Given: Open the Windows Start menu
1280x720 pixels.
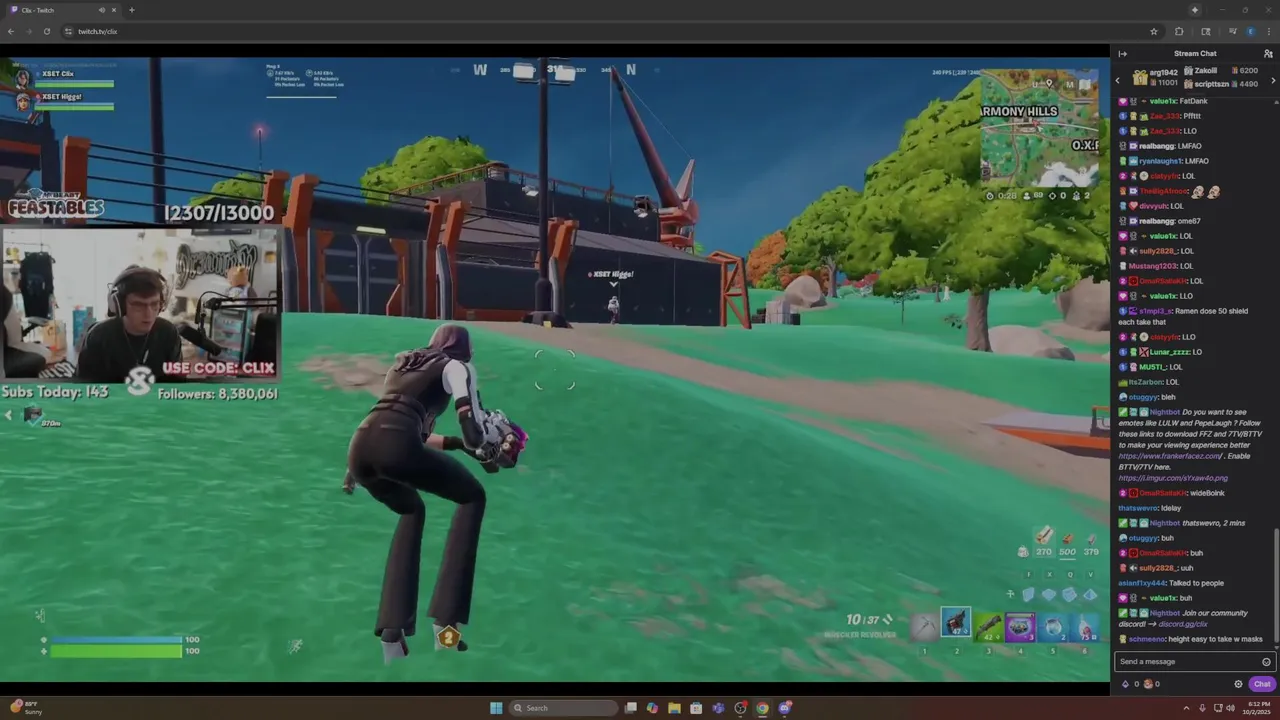Looking at the screenshot, I should [496, 708].
